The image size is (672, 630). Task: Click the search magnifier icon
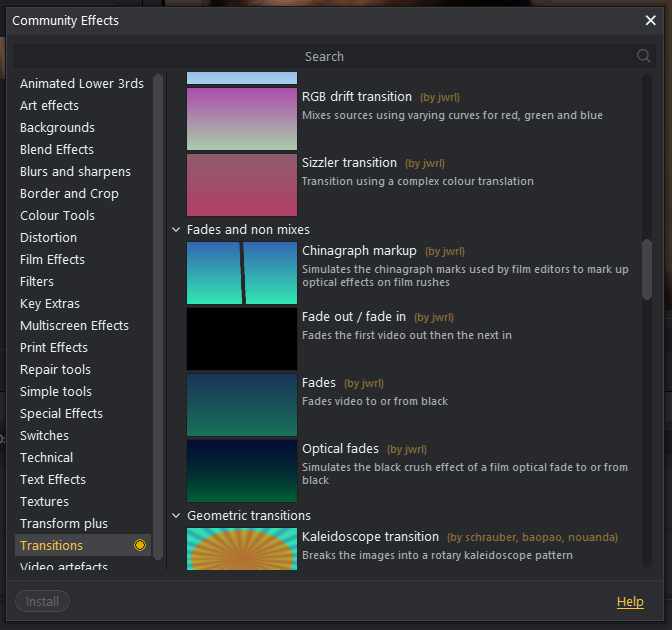(x=643, y=56)
